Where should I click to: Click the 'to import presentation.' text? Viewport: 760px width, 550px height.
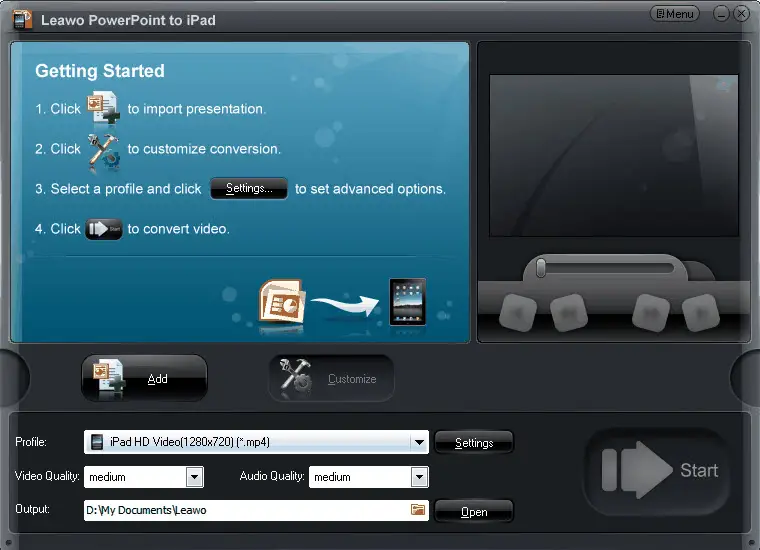(x=196, y=109)
